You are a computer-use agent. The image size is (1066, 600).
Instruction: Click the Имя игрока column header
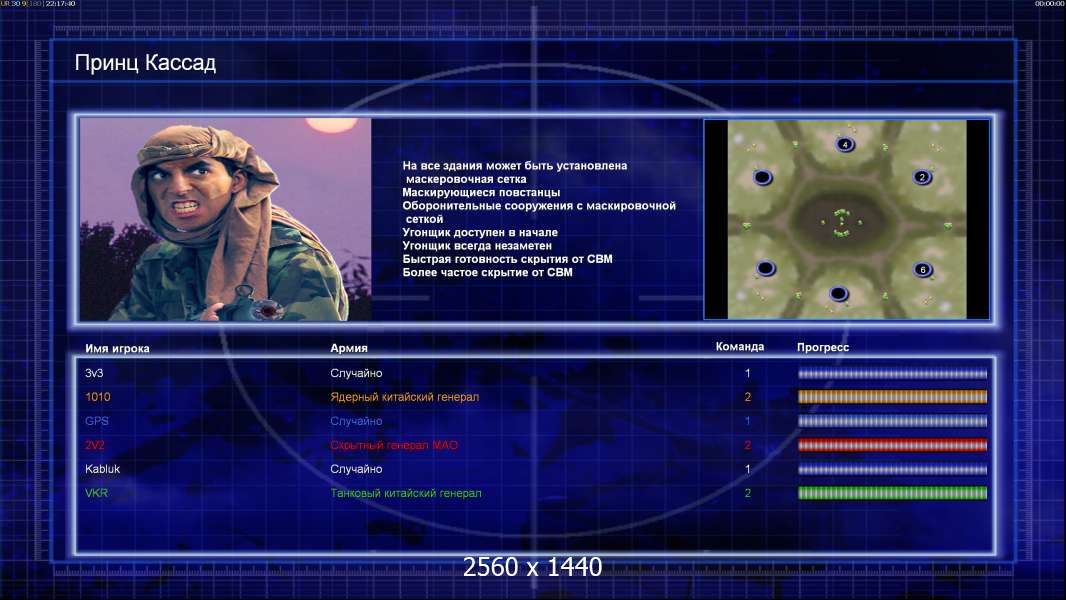(x=117, y=349)
